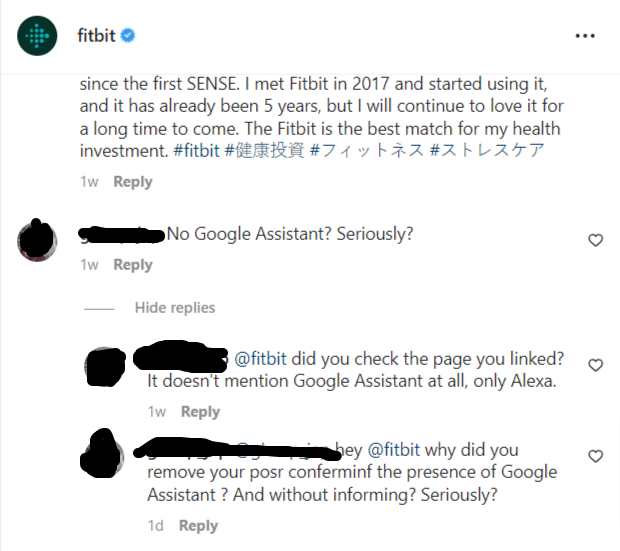Like the "No Google Assistant? Seriously?" comment
620x551 pixels.
coord(595,240)
